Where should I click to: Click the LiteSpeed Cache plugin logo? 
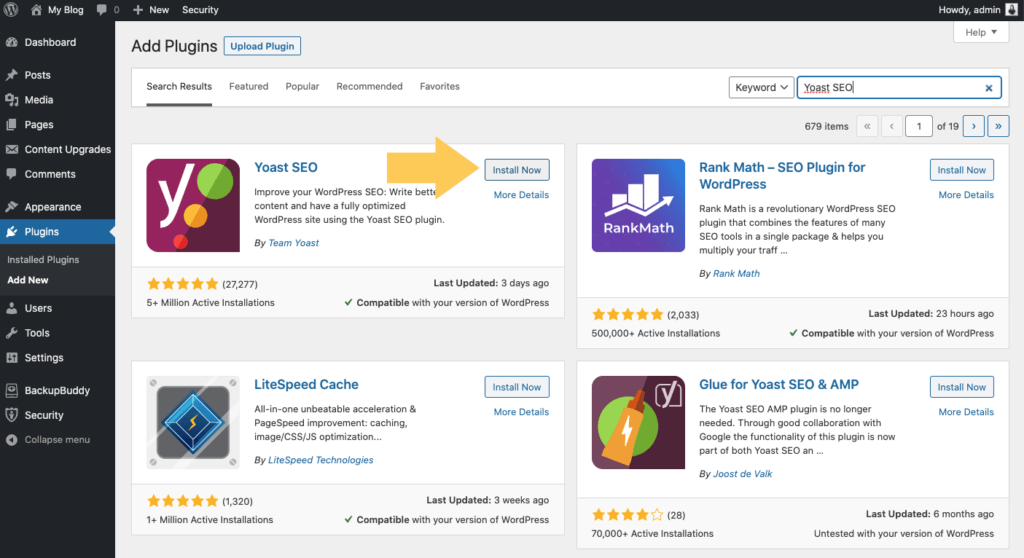(x=193, y=422)
